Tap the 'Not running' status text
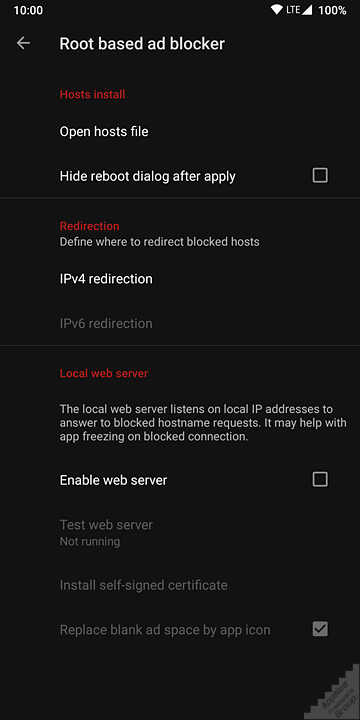 point(90,541)
